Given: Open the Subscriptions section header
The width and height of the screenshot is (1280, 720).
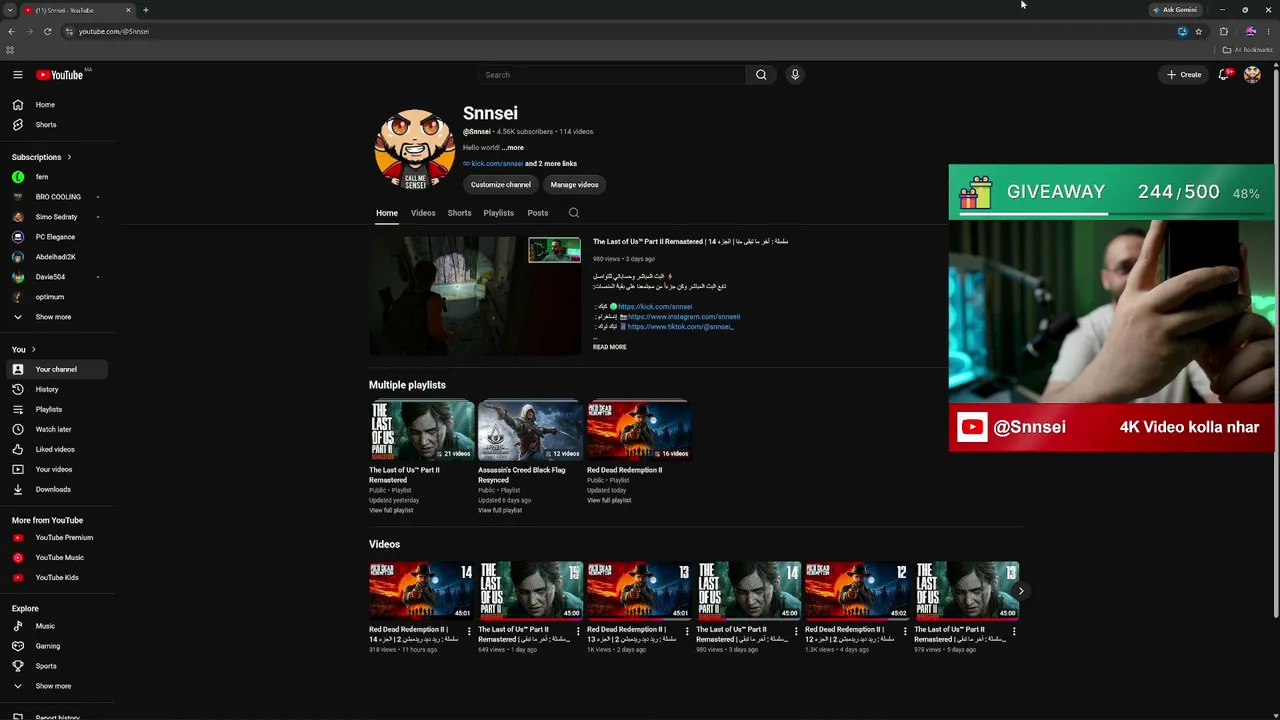Looking at the screenshot, I should [x=41, y=157].
